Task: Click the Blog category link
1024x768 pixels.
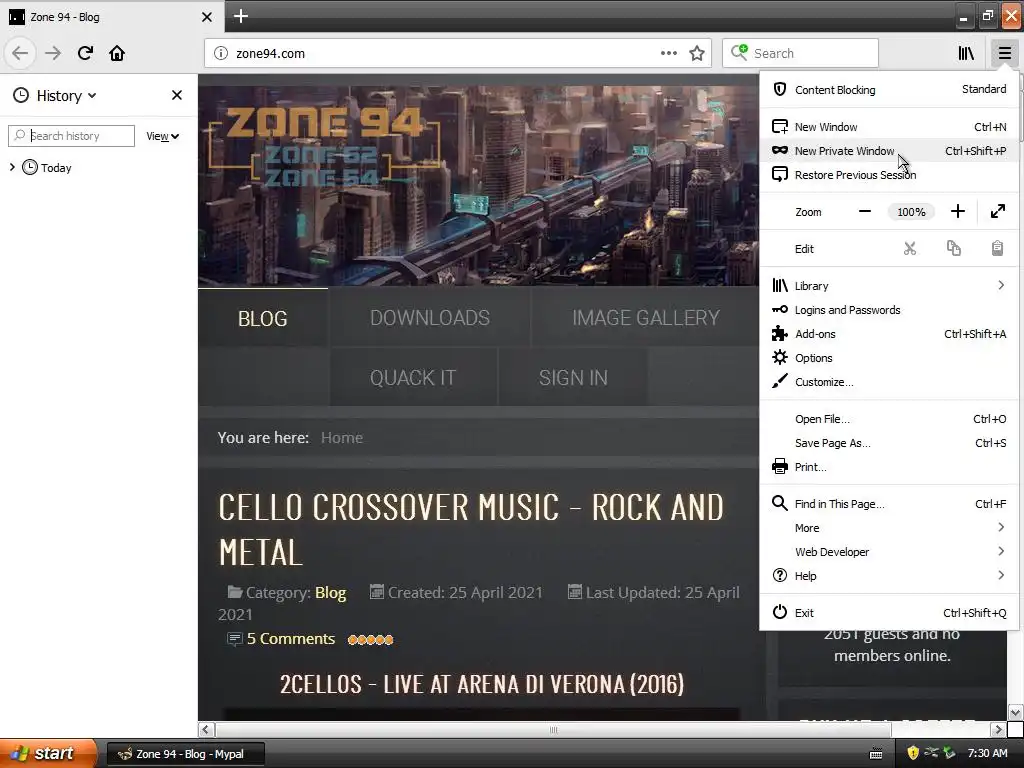Action: coord(330,592)
